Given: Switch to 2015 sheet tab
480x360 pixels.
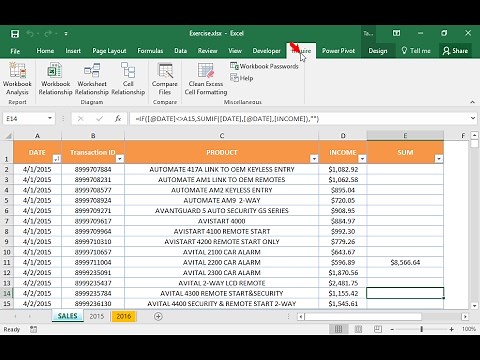Looking at the screenshot, I should point(97,316).
